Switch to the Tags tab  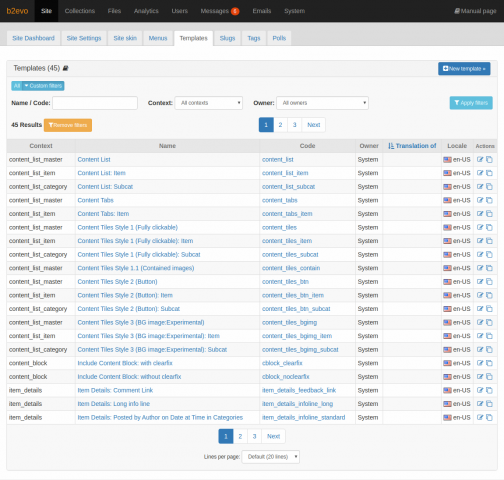[254, 38]
